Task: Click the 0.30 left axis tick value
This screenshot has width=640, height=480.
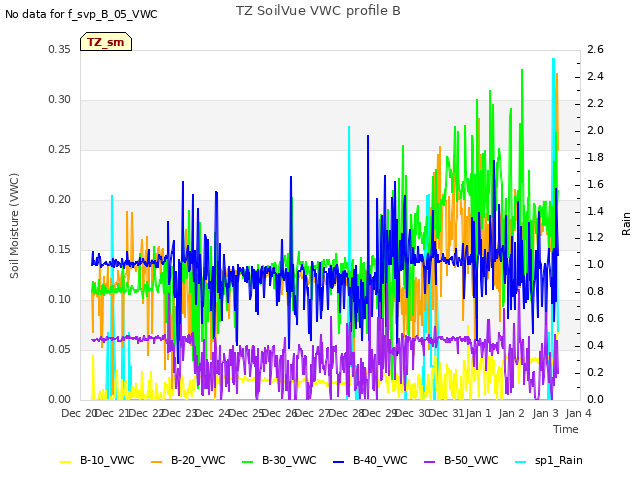Action: [x=60, y=100]
